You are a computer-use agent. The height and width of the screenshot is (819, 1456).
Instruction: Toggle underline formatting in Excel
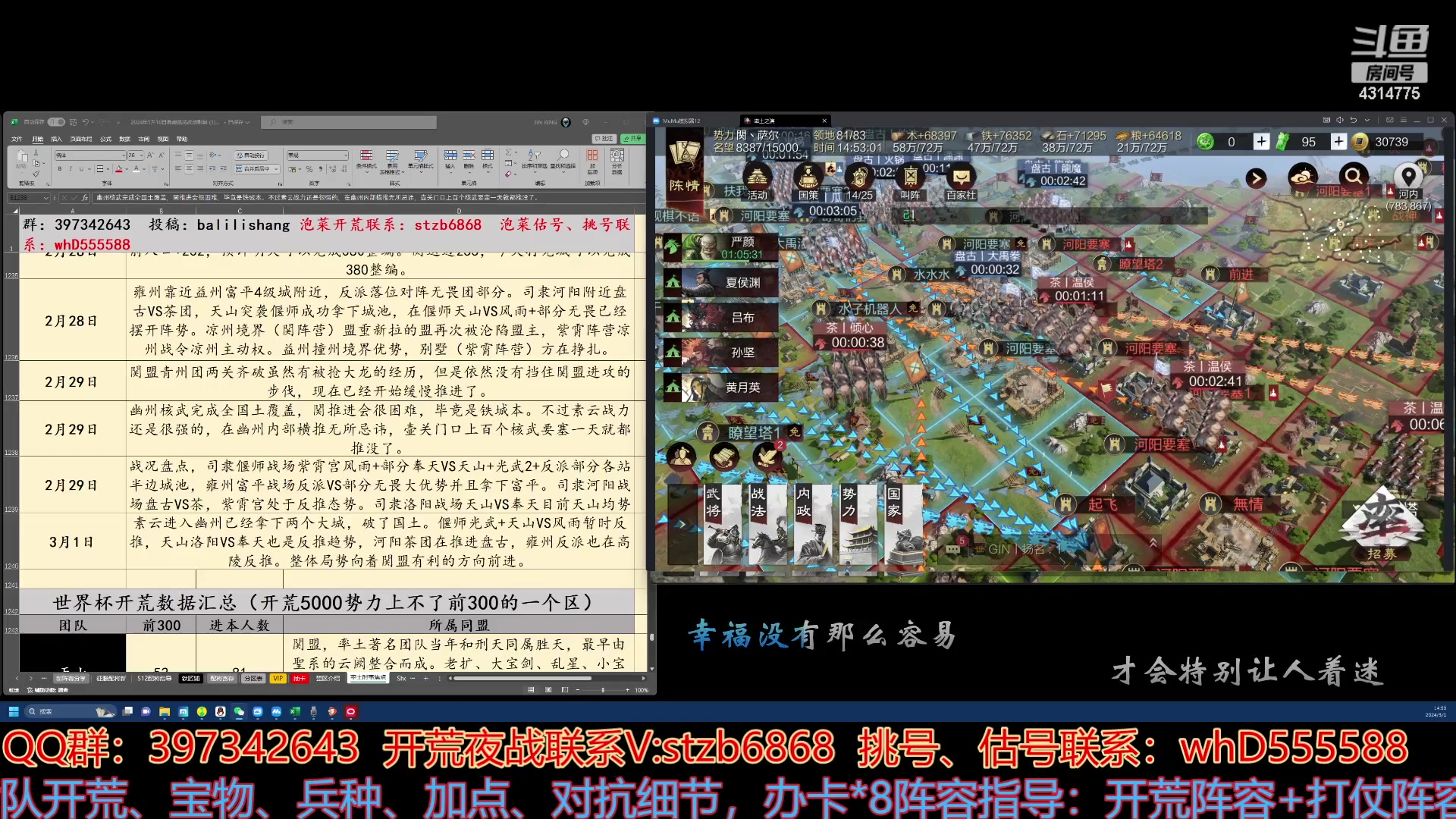point(80,169)
